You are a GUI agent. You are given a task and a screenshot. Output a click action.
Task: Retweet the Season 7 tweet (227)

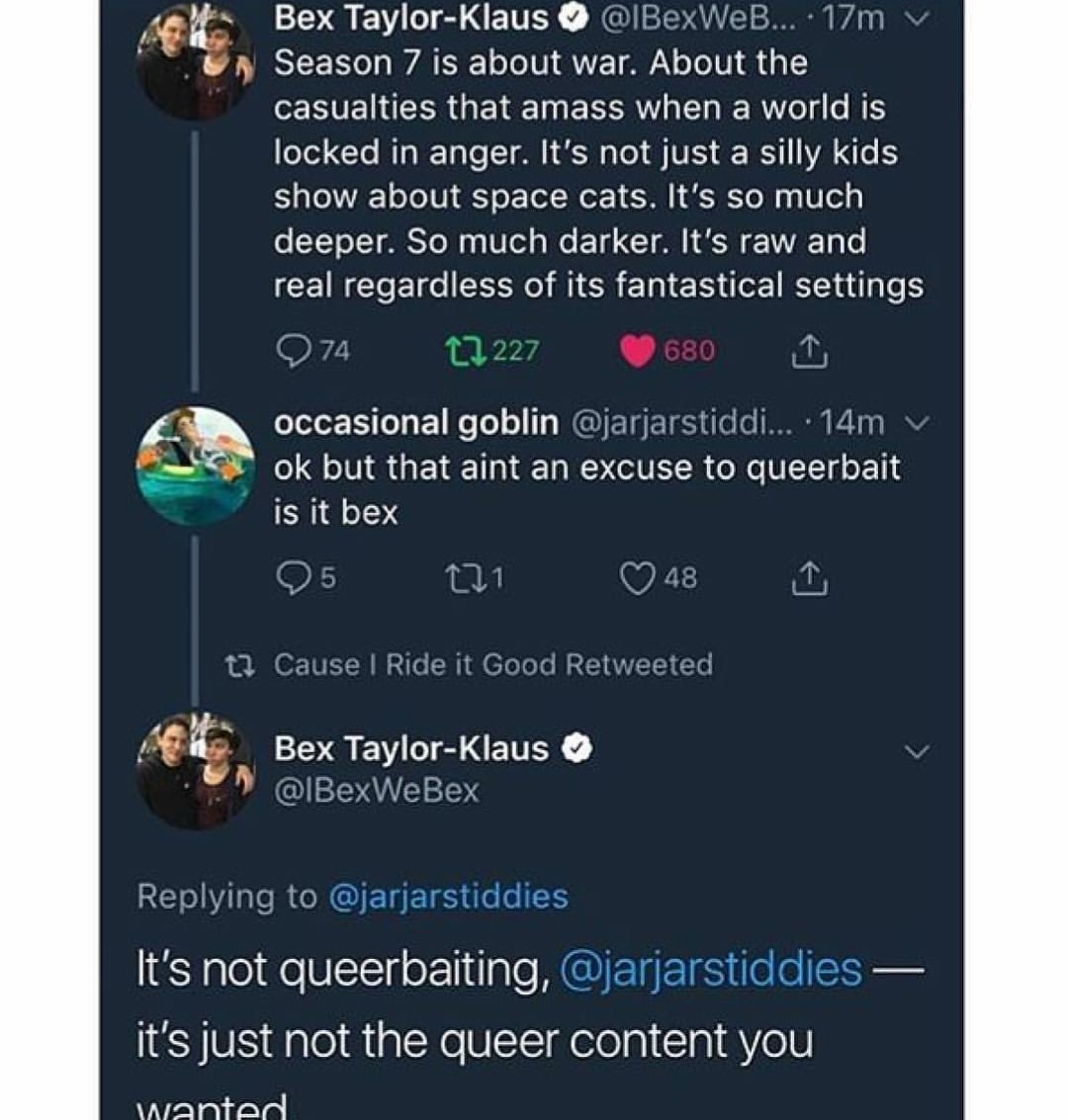pyautogui.click(x=461, y=350)
